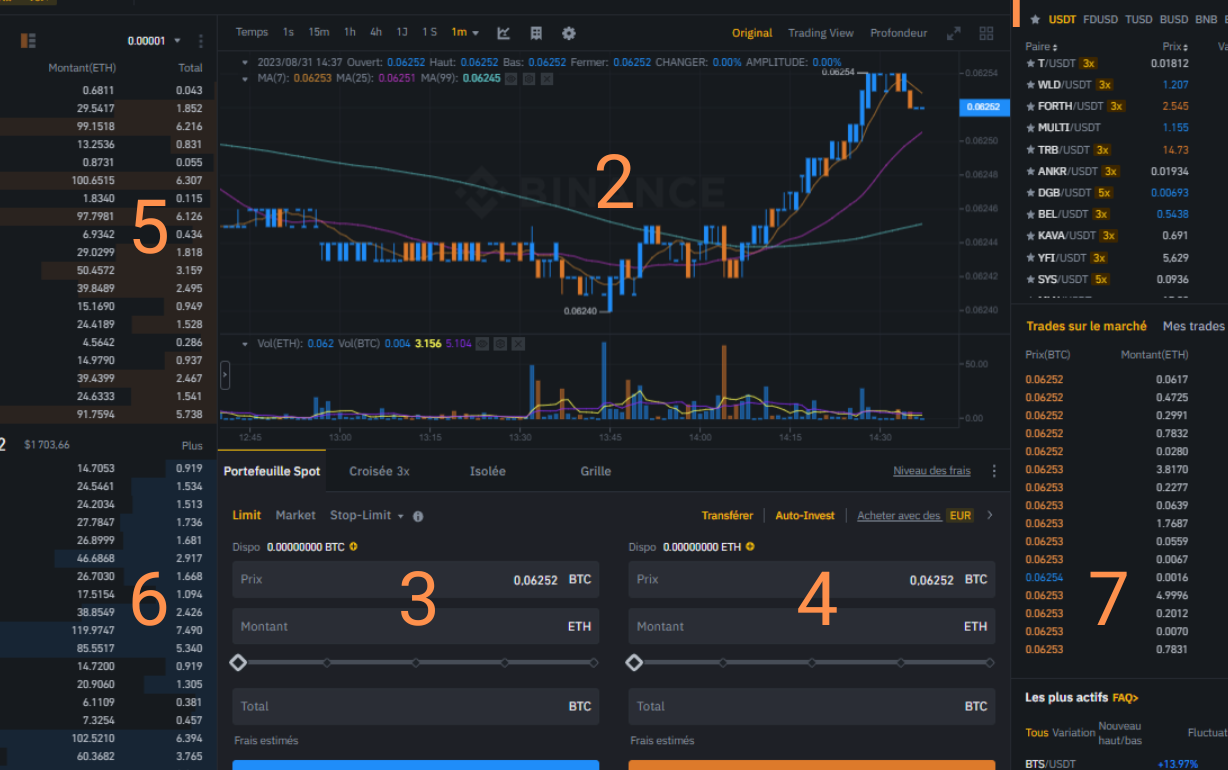Open trading panel three-dot menu
Image resolution: width=1228 pixels, height=770 pixels.
(994, 471)
